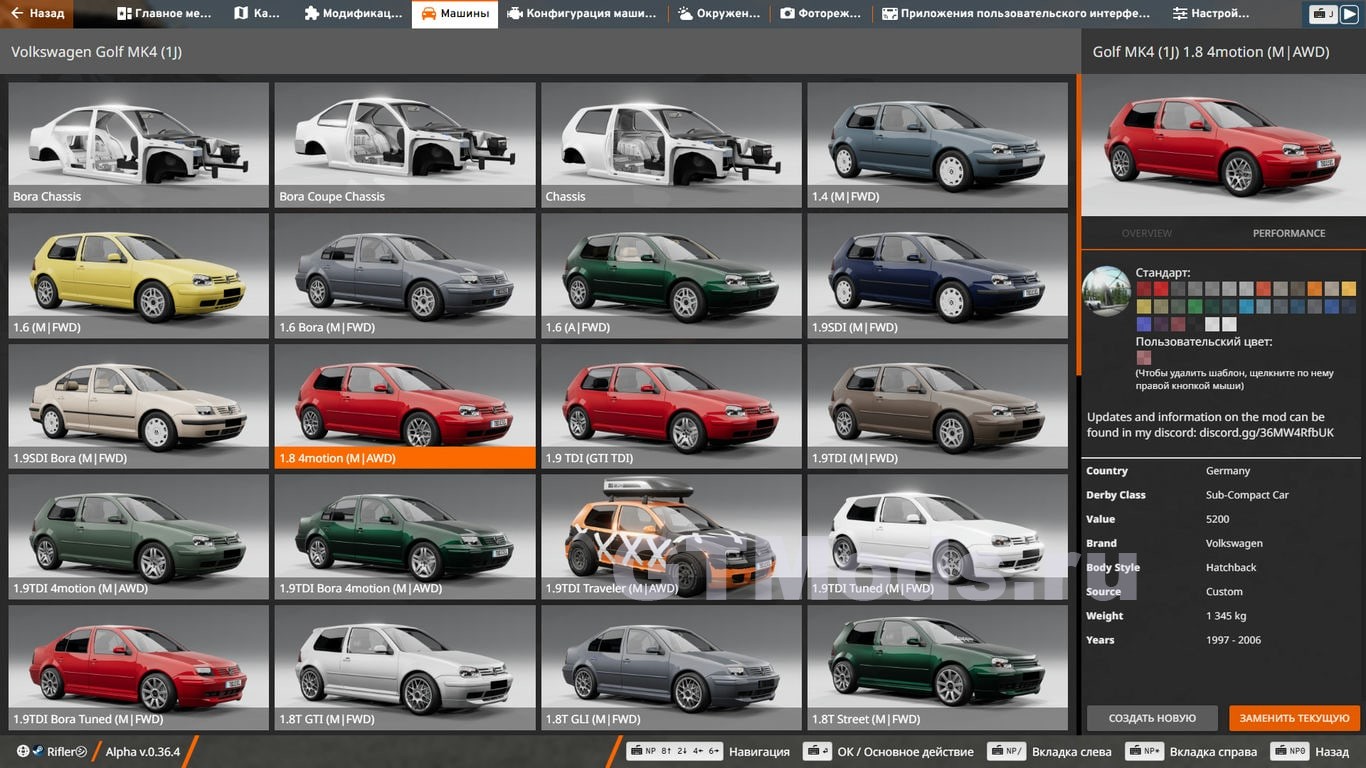Click the 1 345 kg weight value
Image resolution: width=1366 pixels, height=768 pixels.
click(1226, 616)
